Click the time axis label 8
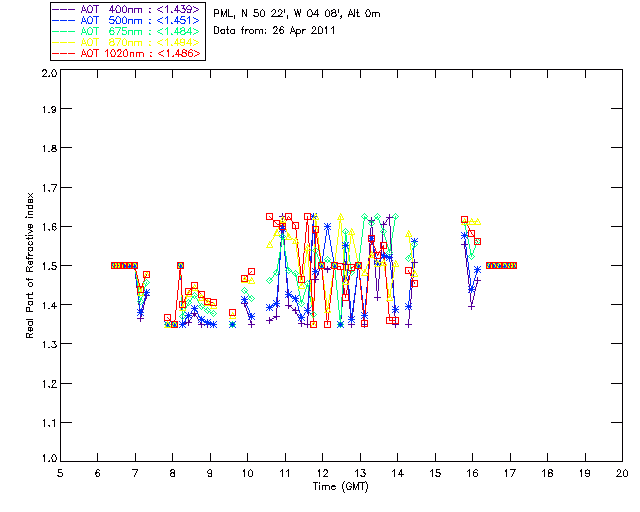This screenshot has width=640, height=512. click(173, 473)
